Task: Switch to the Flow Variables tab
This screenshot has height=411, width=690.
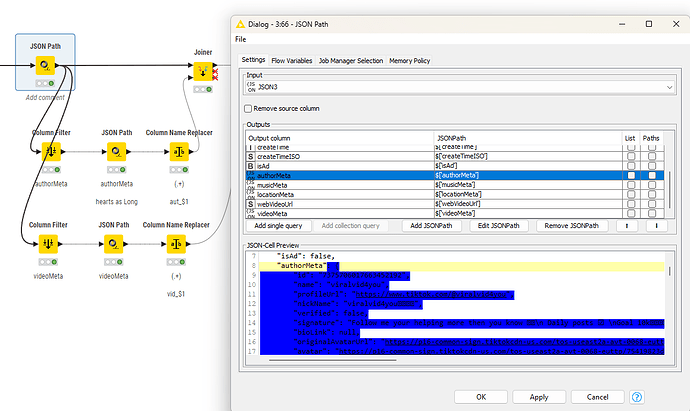Action: [292, 61]
